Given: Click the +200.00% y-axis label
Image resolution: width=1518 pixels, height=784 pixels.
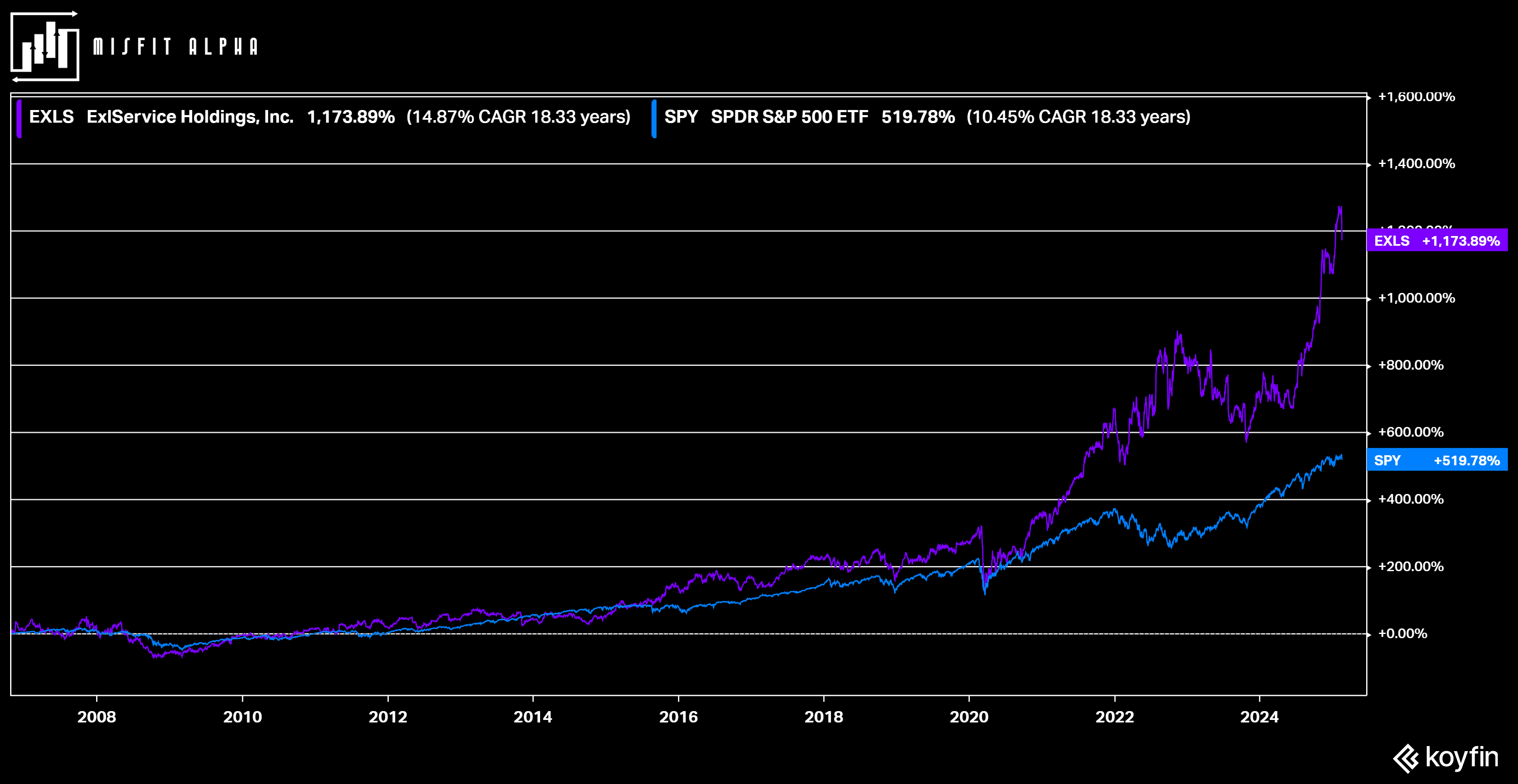Looking at the screenshot, I should (x=1411, y=567).
